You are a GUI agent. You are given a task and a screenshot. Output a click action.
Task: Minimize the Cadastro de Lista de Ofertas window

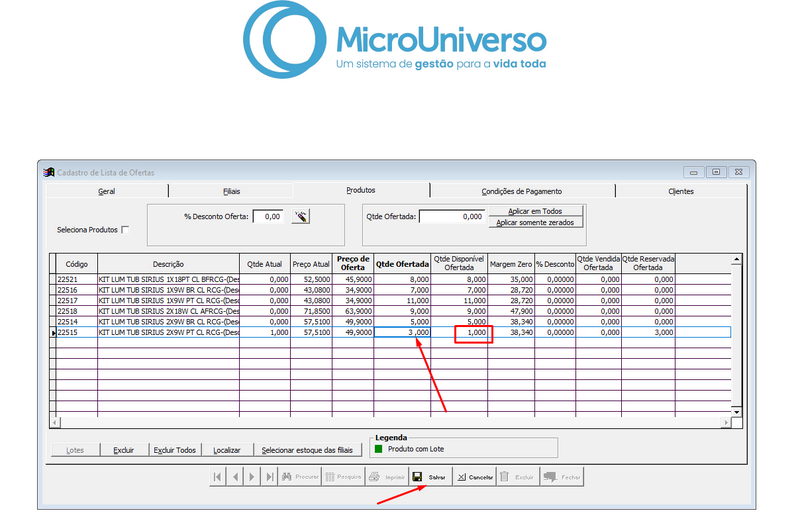point(693,172)
